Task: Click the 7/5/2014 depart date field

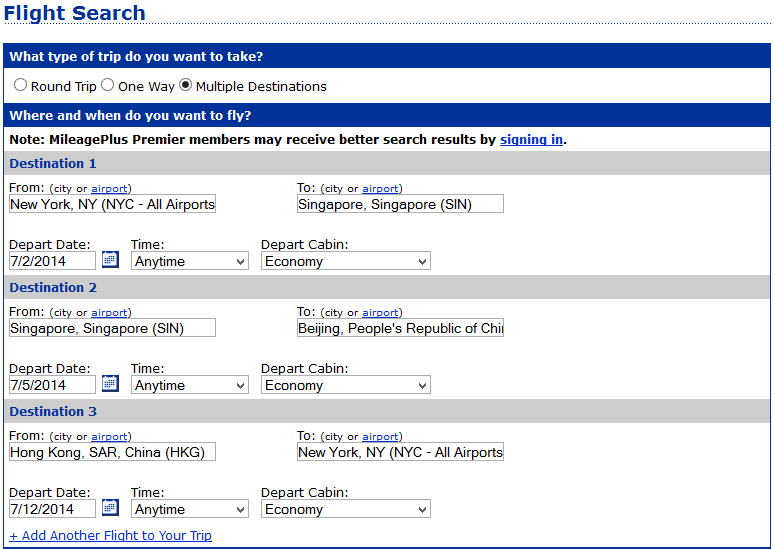Action: click(x=52, y=385)
